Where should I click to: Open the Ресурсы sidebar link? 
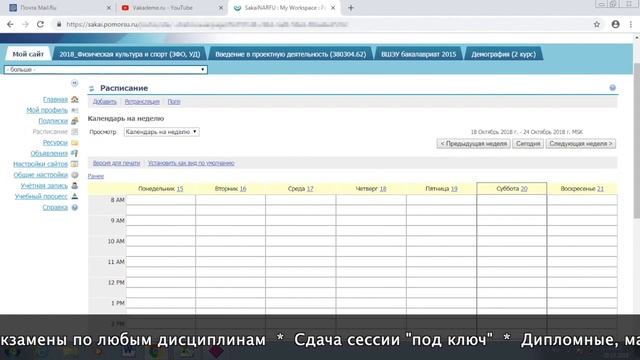click(55, 142)
